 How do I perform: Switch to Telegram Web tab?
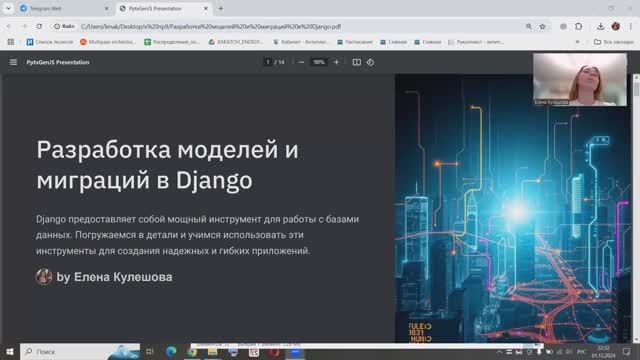64,9
